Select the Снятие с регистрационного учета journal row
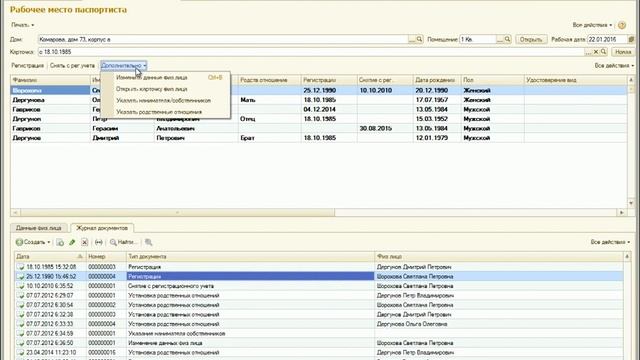Viewport: 640px width, 360px height. pyautogui.click(x=319, y=286)
